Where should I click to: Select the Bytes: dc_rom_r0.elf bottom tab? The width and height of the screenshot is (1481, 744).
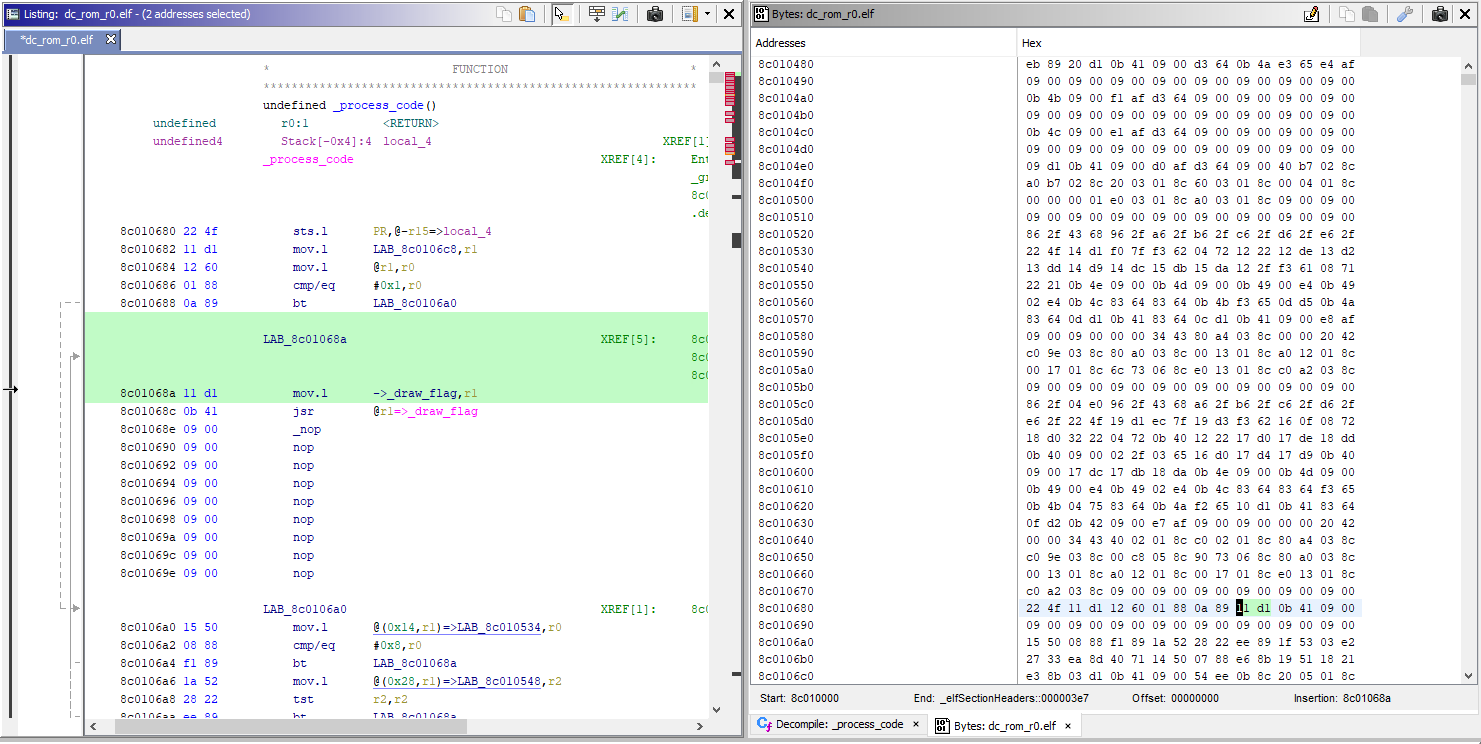click(x=1004, y=726)
